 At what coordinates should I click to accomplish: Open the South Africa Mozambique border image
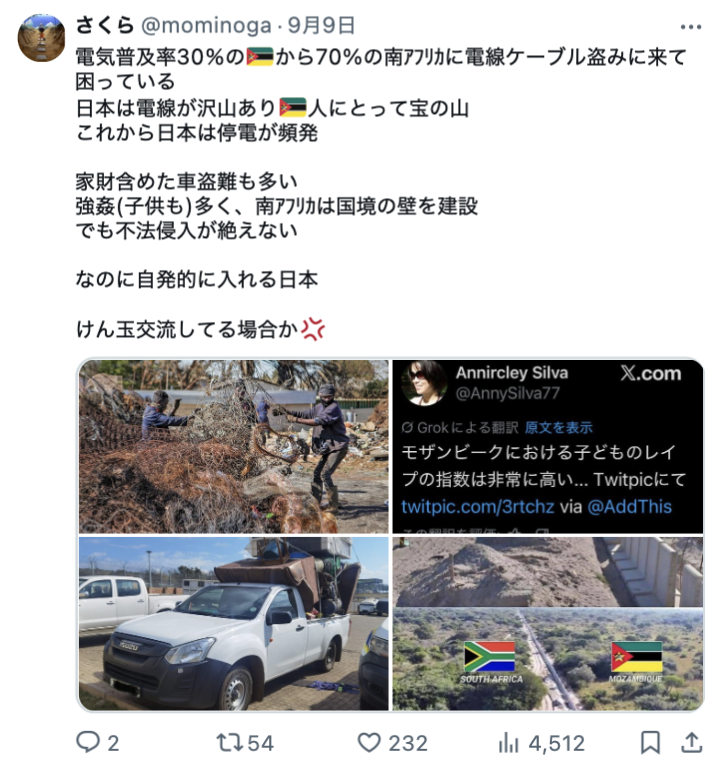(x=547, y=624)
